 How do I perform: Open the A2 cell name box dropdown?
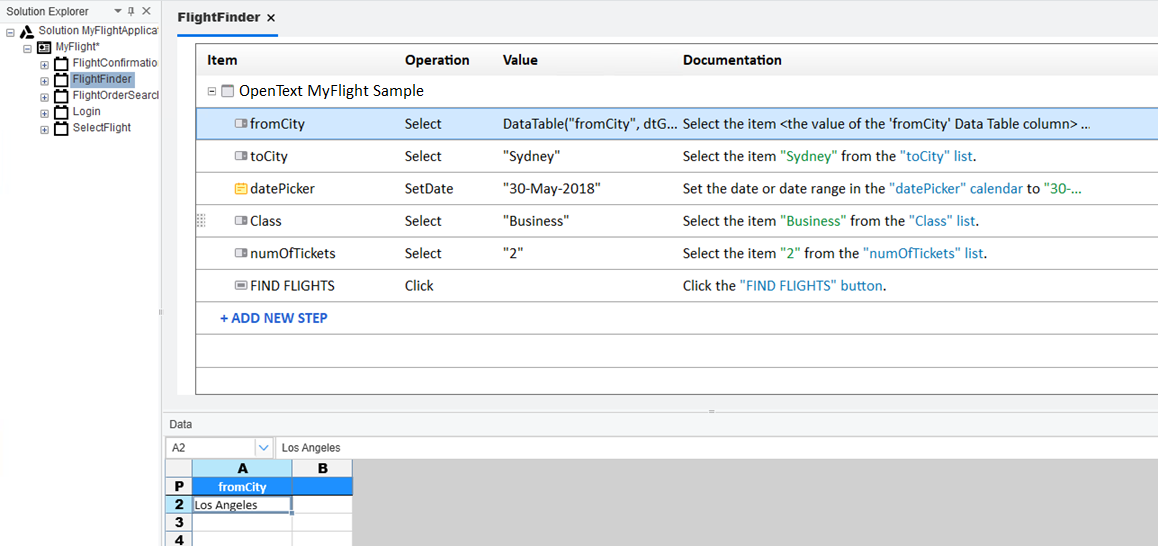264,448
